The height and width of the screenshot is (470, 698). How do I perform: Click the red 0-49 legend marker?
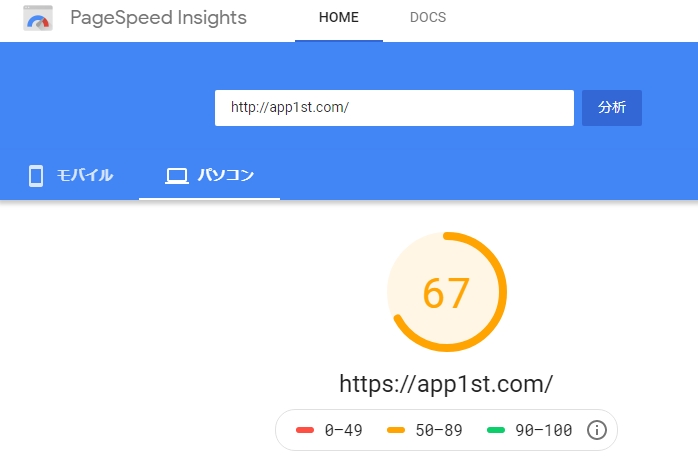(x=305, y=430)
